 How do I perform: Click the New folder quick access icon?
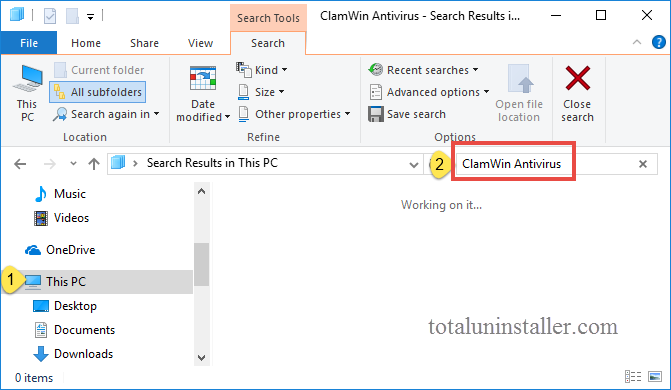pos(72,16)
